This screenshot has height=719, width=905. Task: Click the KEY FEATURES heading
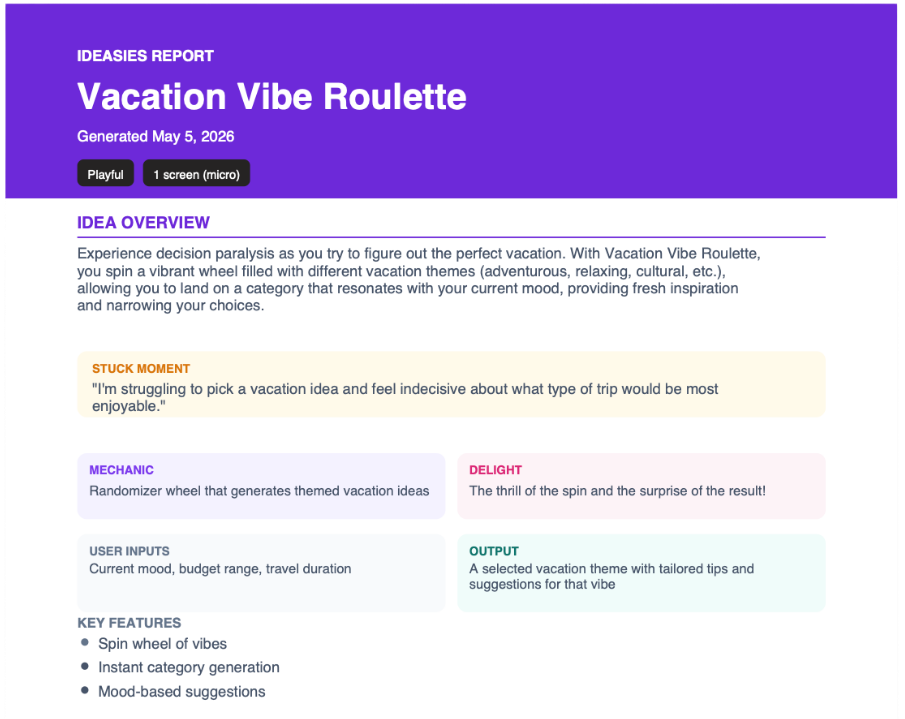click(129, 623)
